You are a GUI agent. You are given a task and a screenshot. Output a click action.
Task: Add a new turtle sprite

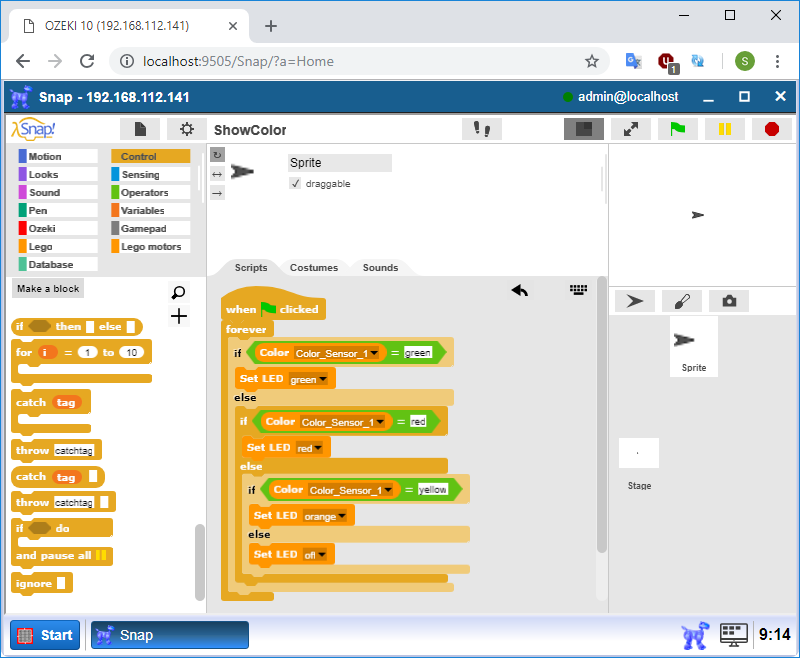pyautogui.click(x=634, y=301)
